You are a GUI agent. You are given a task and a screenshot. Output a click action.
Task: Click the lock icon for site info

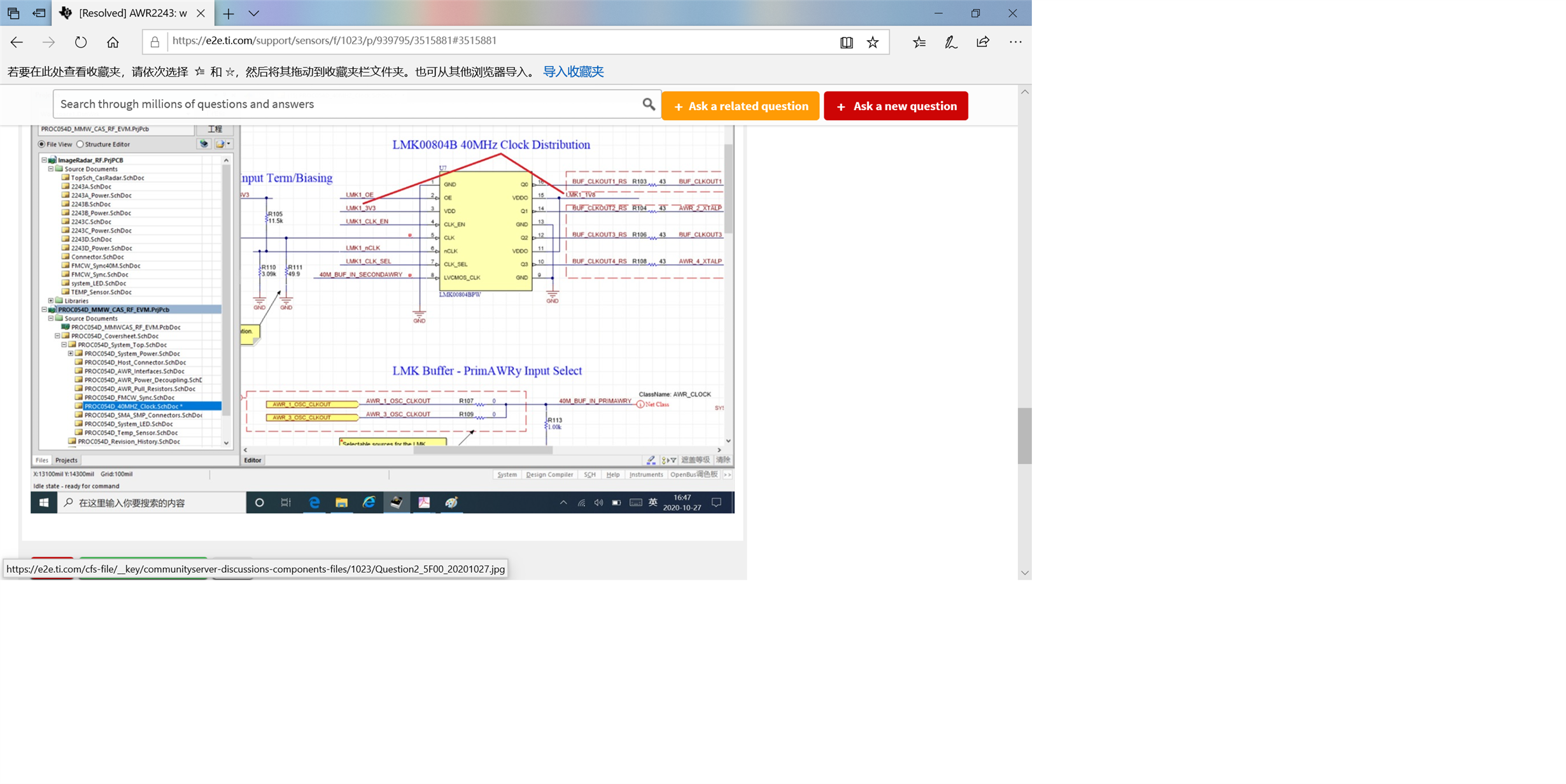[155, 42]
